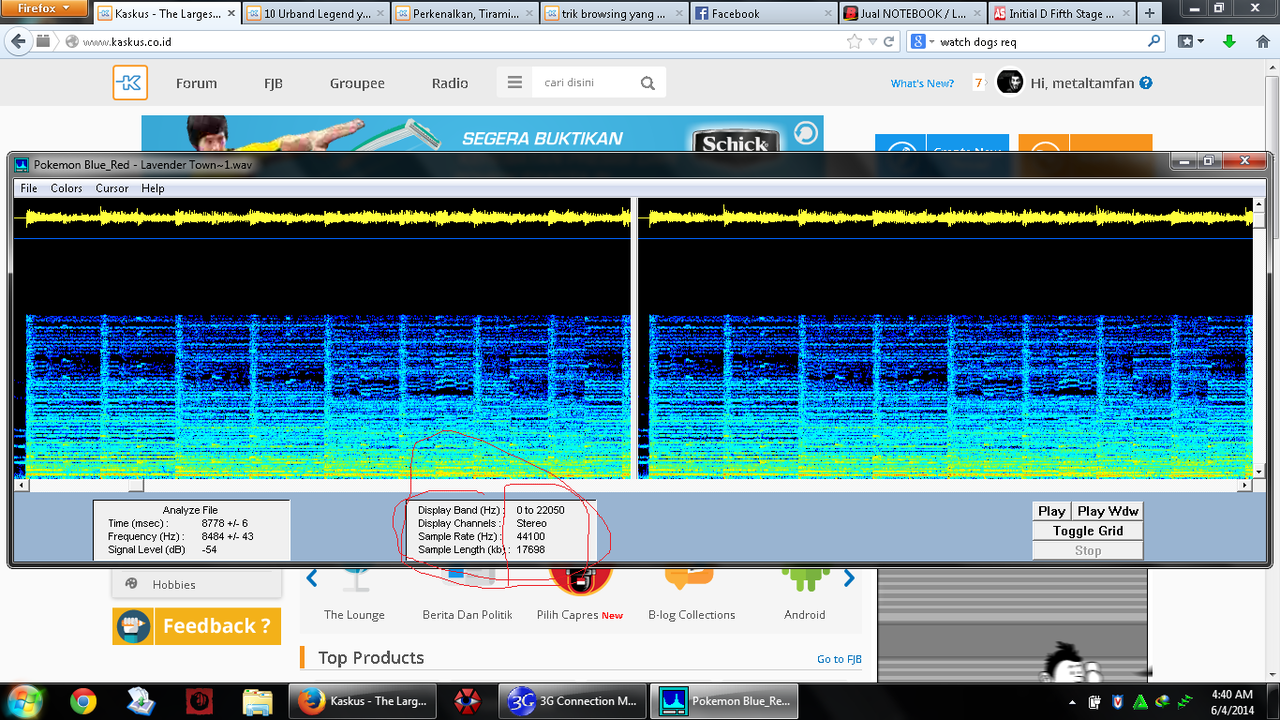Click the Kaskus logo icon
This screenshot has width=1280, height=720.
(x=130, y=83)
